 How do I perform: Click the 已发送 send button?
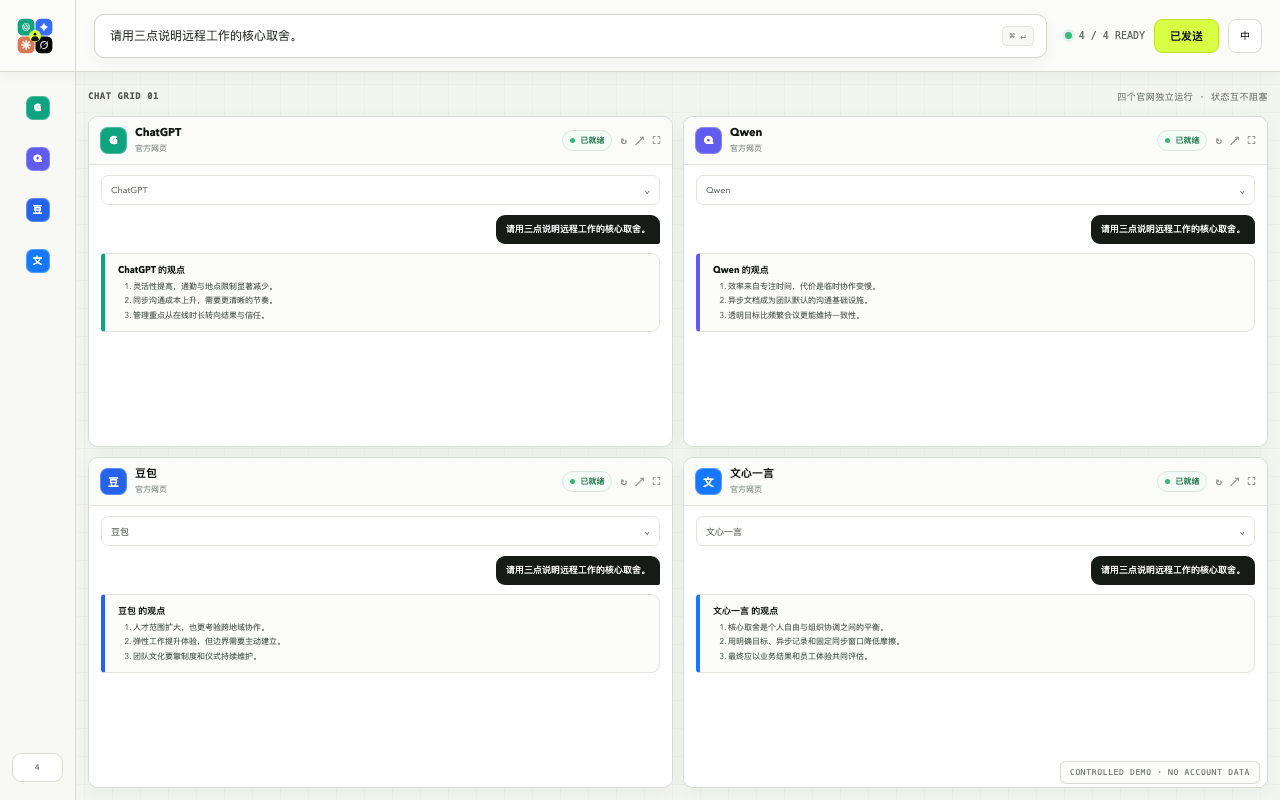(1186, 36)
